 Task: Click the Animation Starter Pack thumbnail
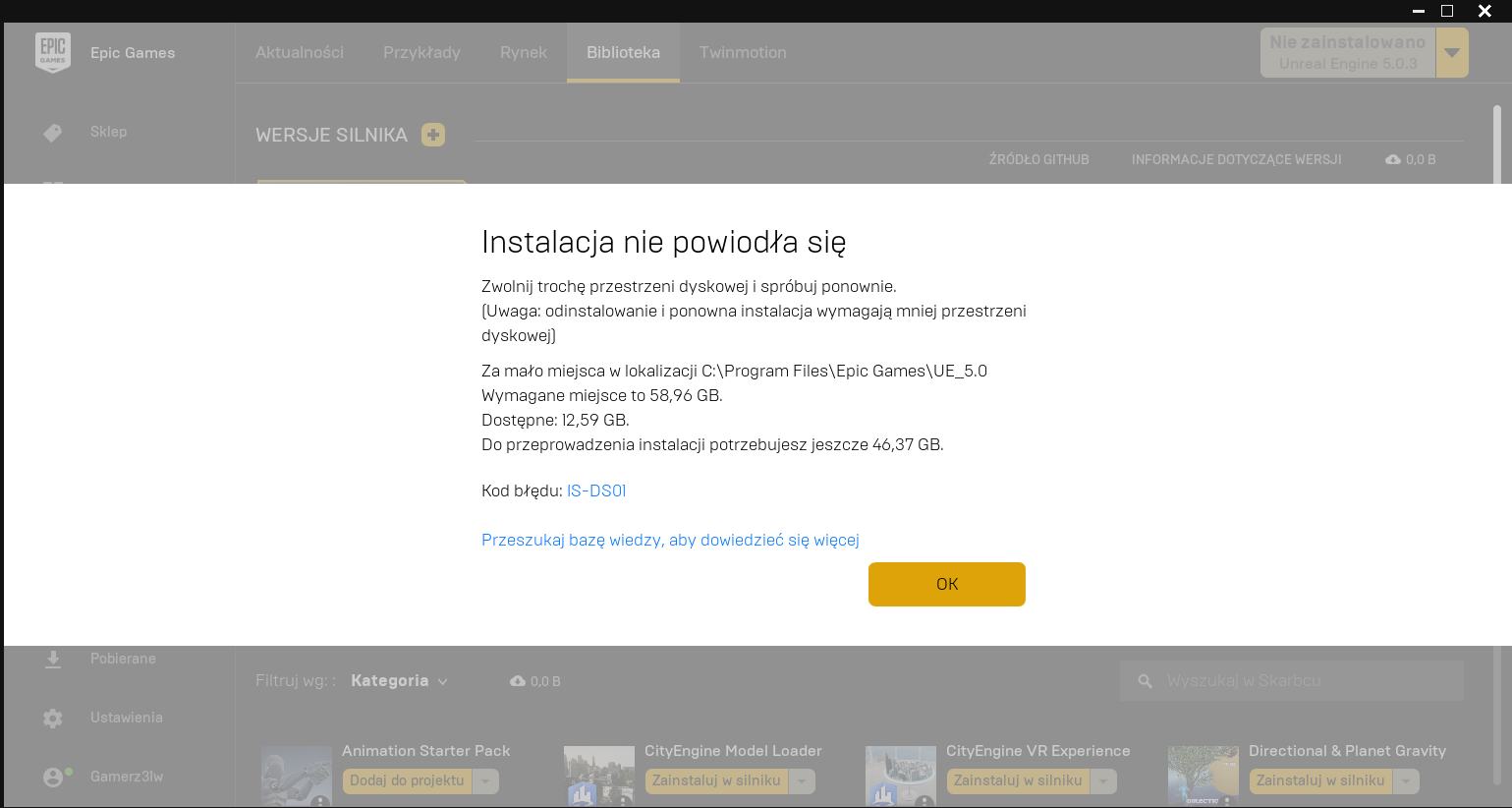tap(297, 777)
